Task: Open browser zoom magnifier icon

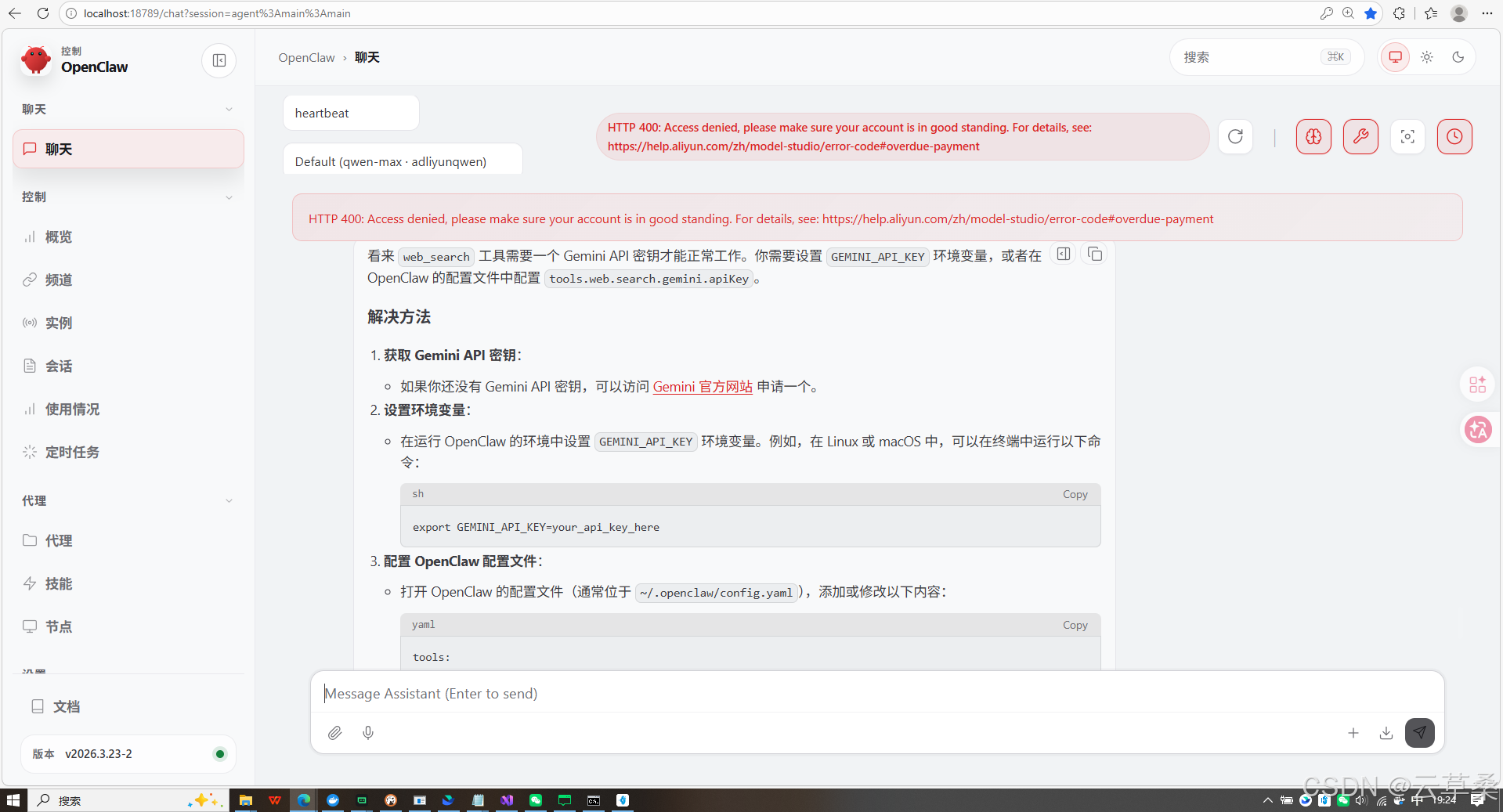Action: point(1348,13)
